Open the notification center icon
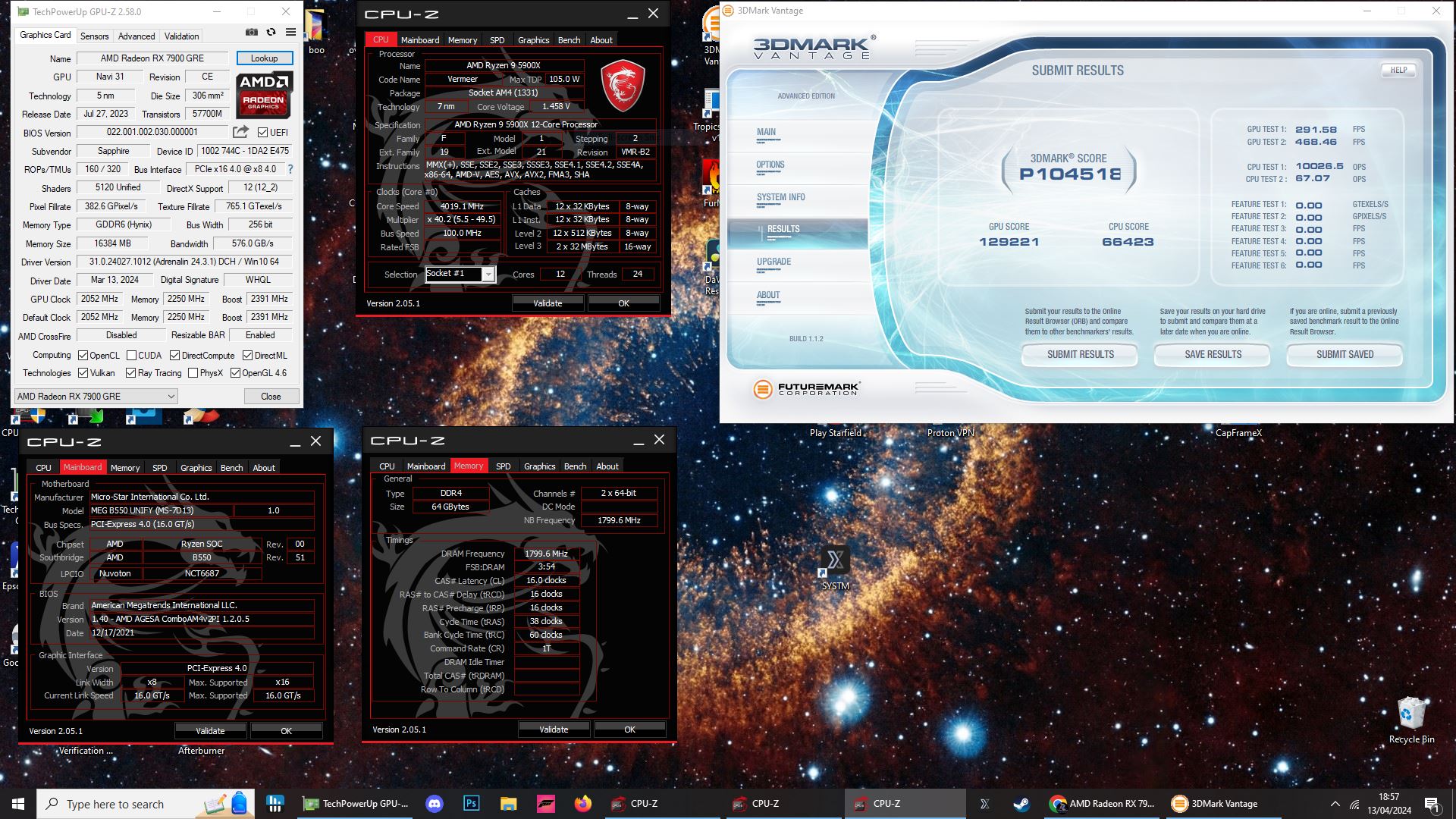This screenshot has height=819, width=1456. (1432, 804)
